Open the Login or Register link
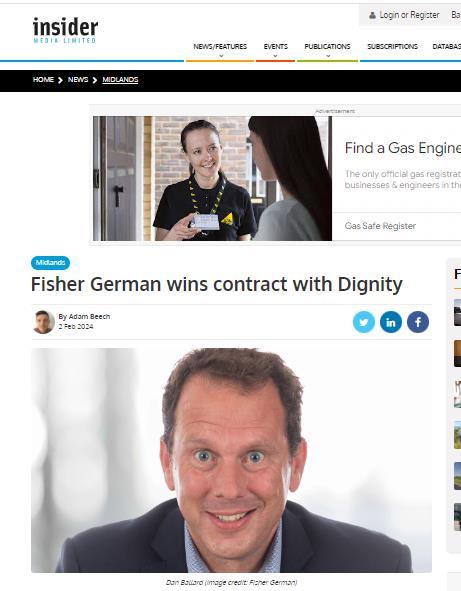Viewport: 461px width, 591px height. (409, 15)
